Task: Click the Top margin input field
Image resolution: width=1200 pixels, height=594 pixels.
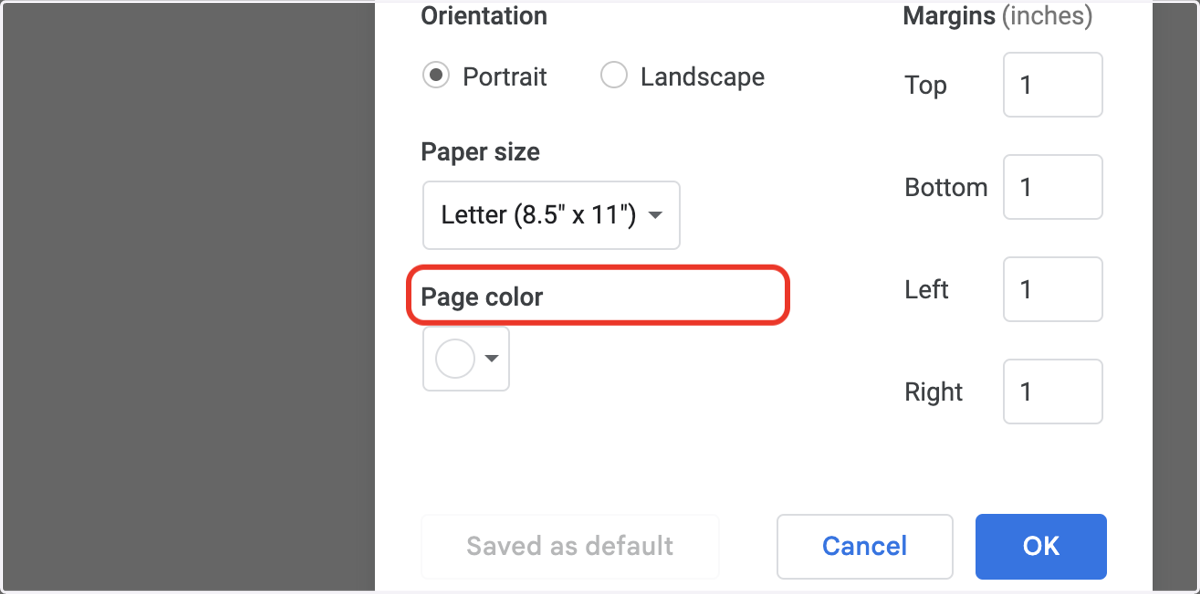Action: [x=1053, y=85]
